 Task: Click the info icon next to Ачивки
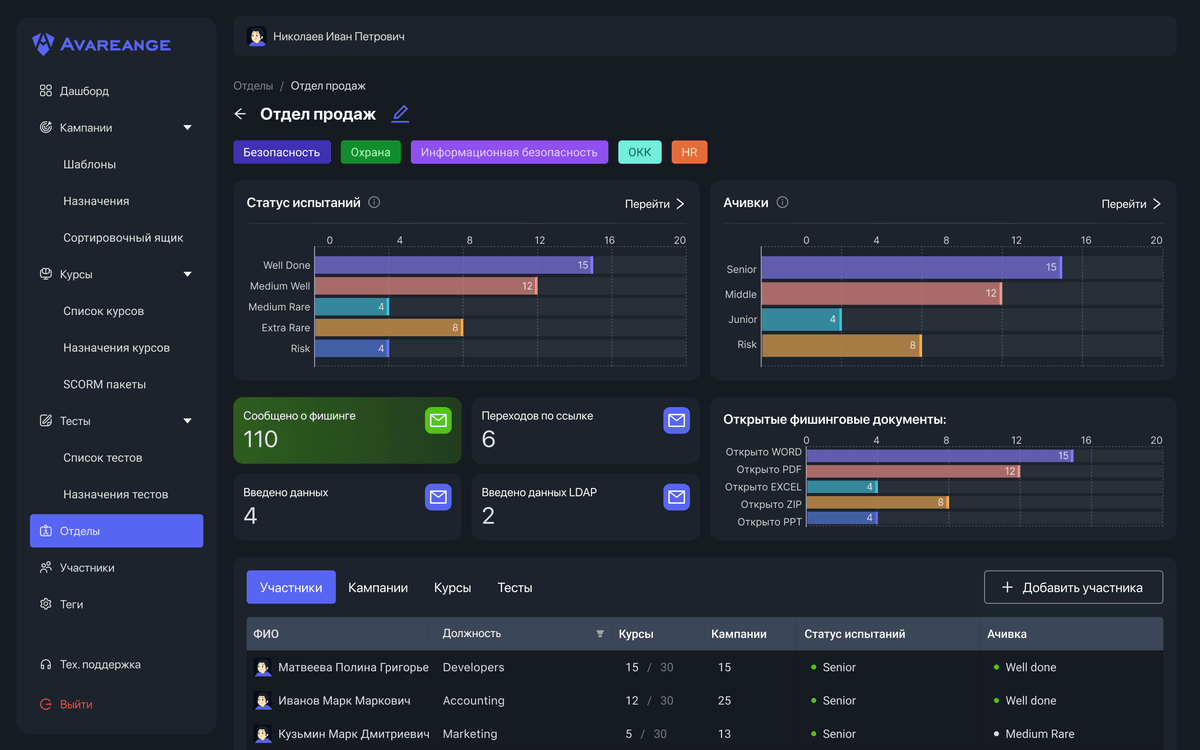[x=782, y=202]
